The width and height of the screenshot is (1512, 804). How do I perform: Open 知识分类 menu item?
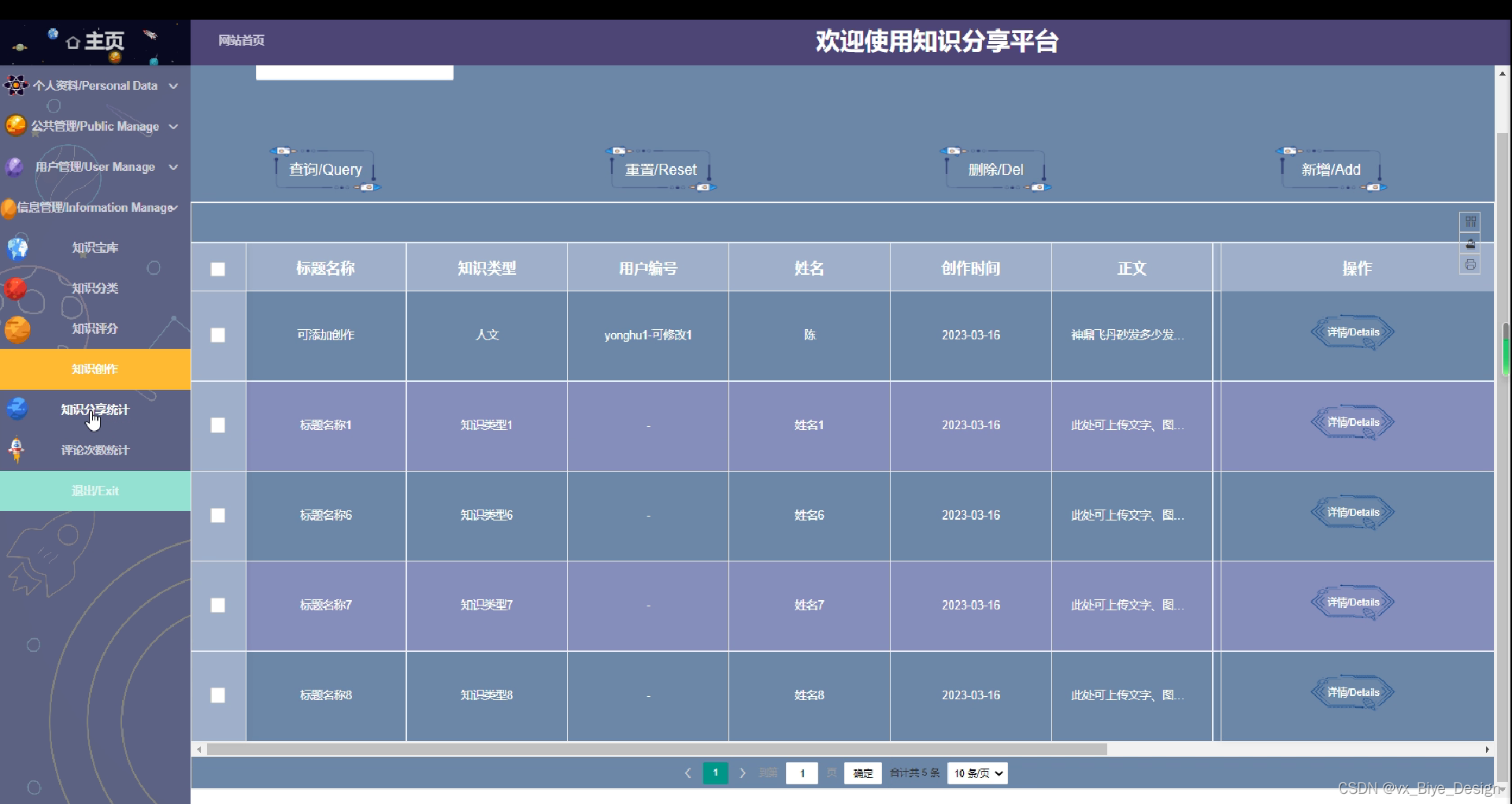pyautogui.click(x=95, y=288)
